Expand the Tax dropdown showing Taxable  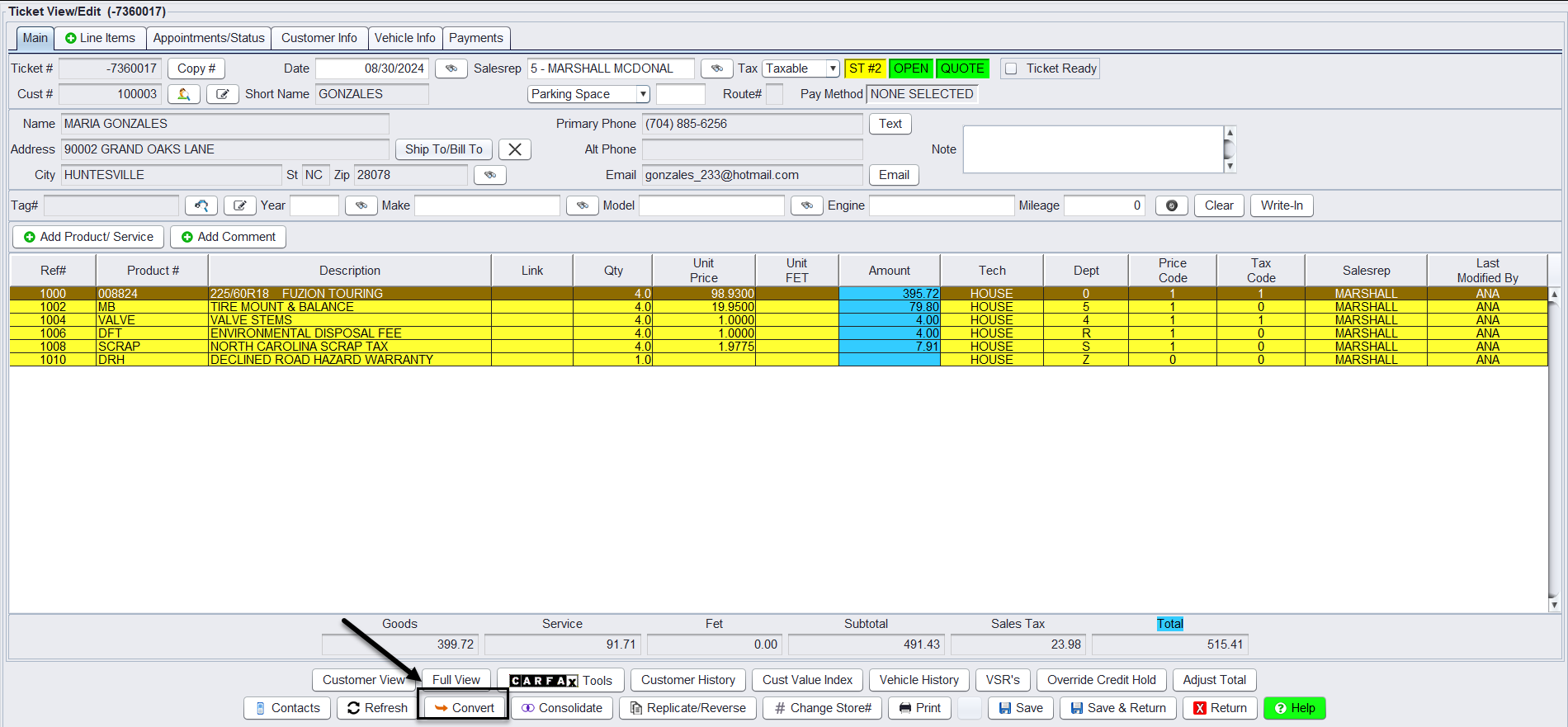[832, 68]
